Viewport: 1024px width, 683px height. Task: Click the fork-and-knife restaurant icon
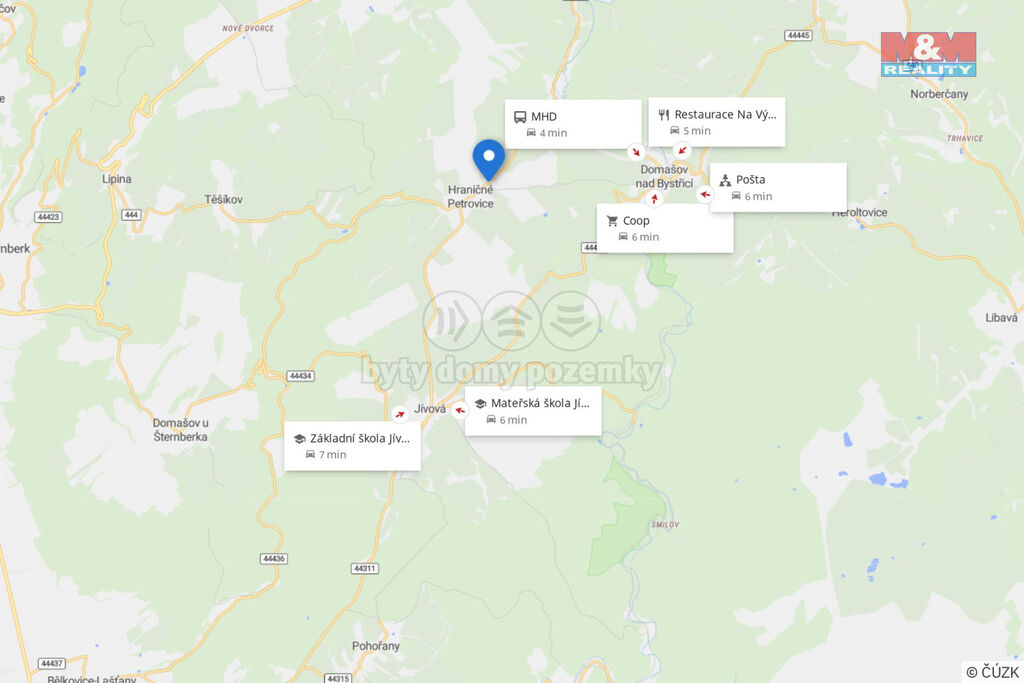(x=664, y=115)
